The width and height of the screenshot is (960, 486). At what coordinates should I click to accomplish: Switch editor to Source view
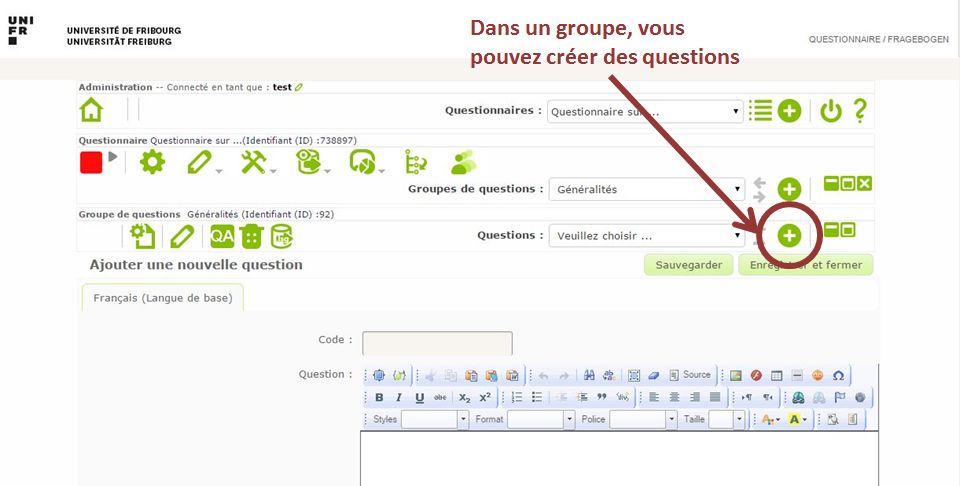pos(690,376)
